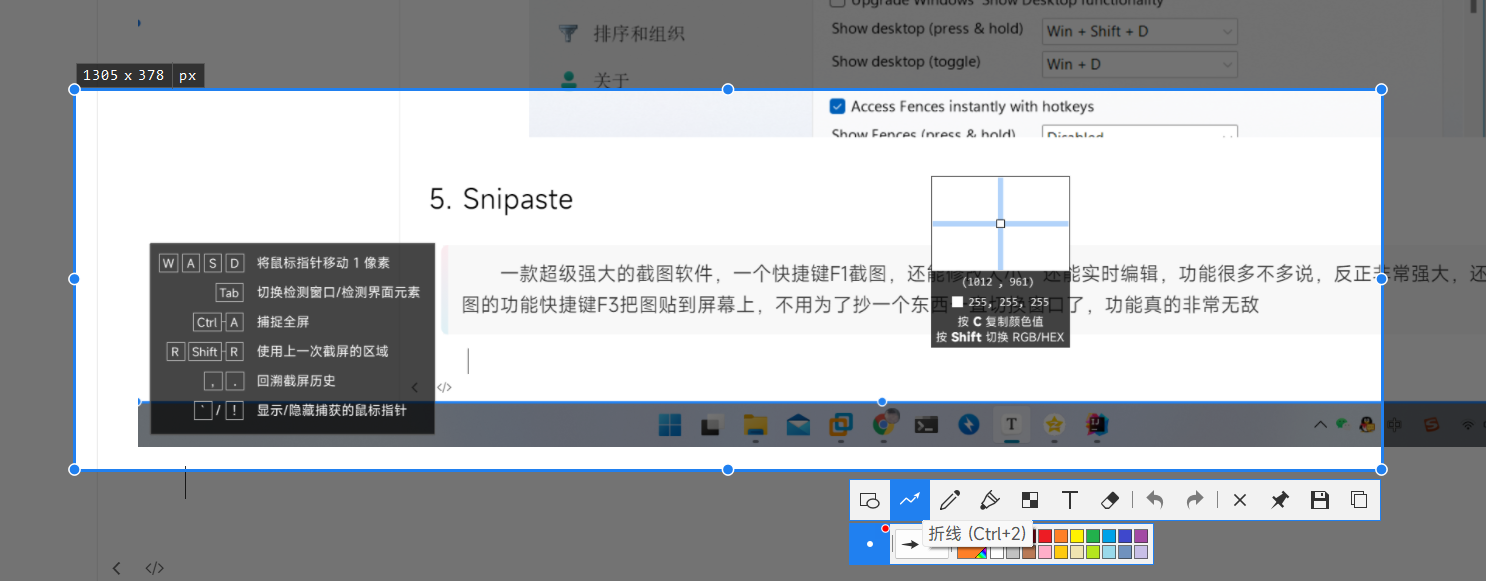1486x581 pixels.
Task: Click the line thickness dot selector
Action: [x=870, y=544]
